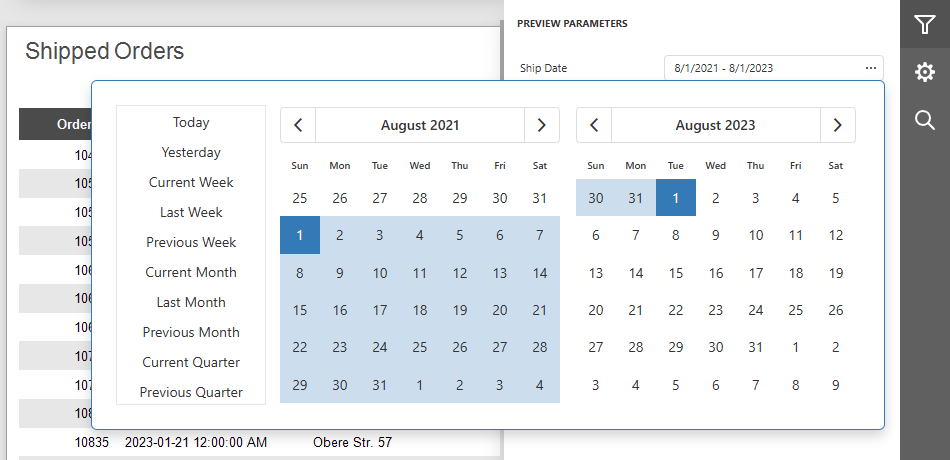Image resolution: width=950 pixels, height=460 pixels.
Task: Go to previous month from August 2021
Action: pyautogui.click(x=298, y=125)
